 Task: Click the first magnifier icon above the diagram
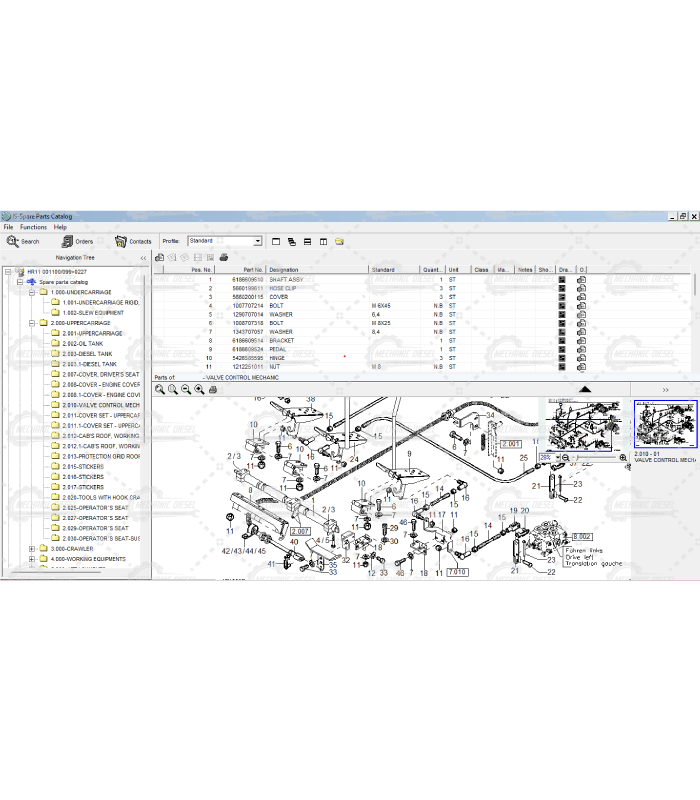[x=160, y=389]
